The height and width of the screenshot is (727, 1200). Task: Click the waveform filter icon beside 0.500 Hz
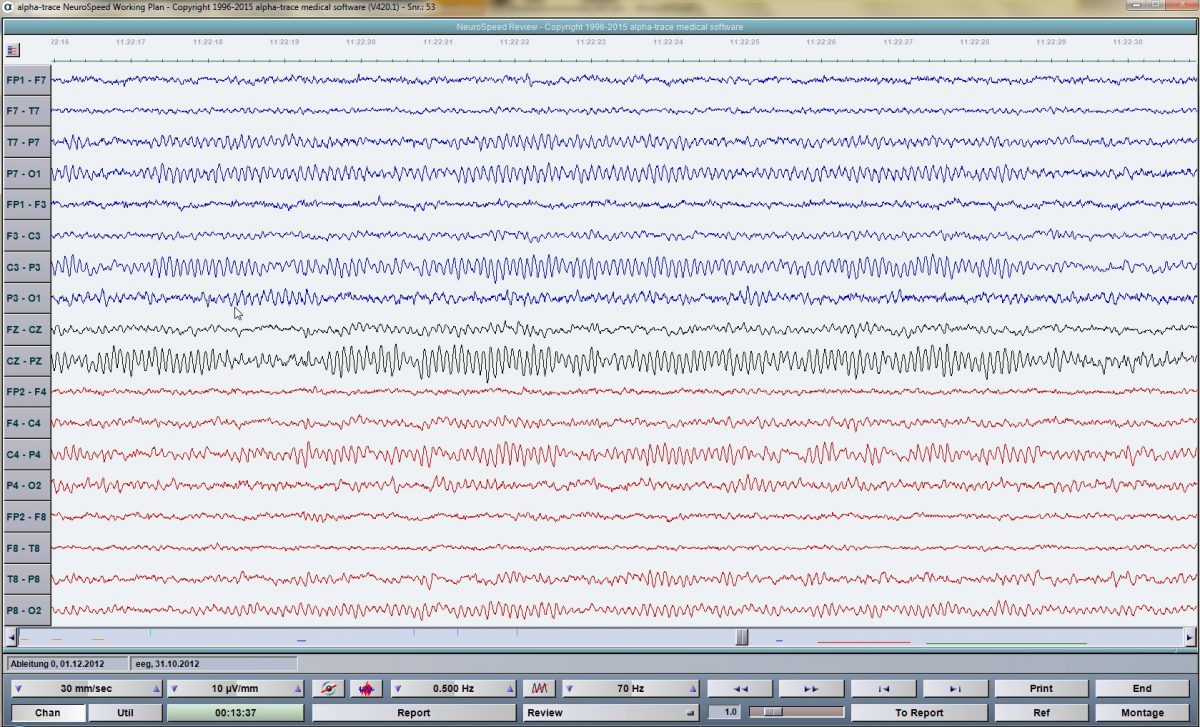click(x=328, y=688)
